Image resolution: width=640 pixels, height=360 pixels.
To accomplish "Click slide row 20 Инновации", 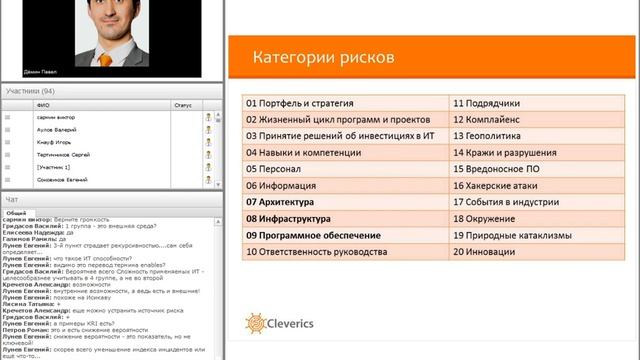I will 537,252.
